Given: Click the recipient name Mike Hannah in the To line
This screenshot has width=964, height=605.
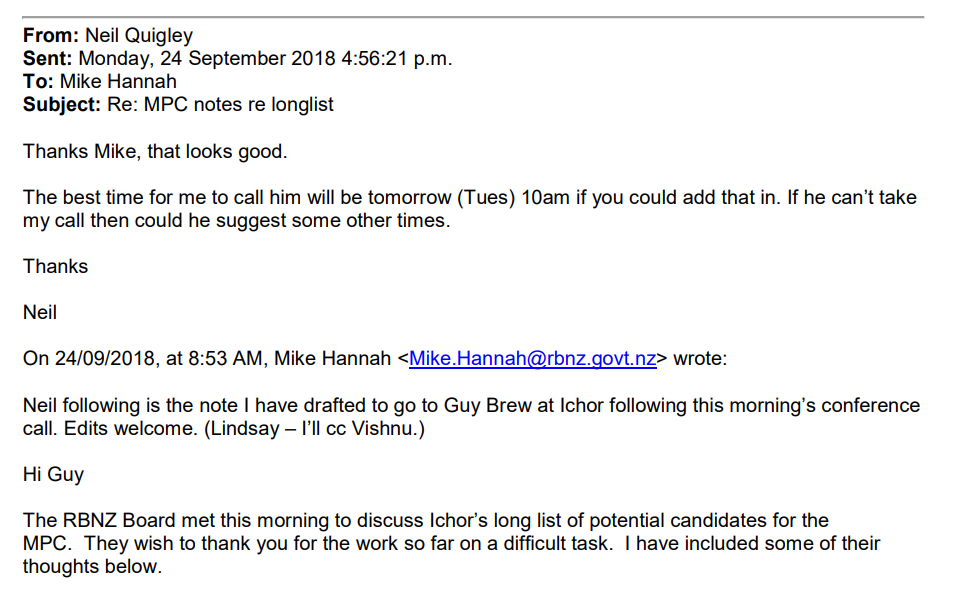Looking at the screenshot, I should [x=118, y=81].
